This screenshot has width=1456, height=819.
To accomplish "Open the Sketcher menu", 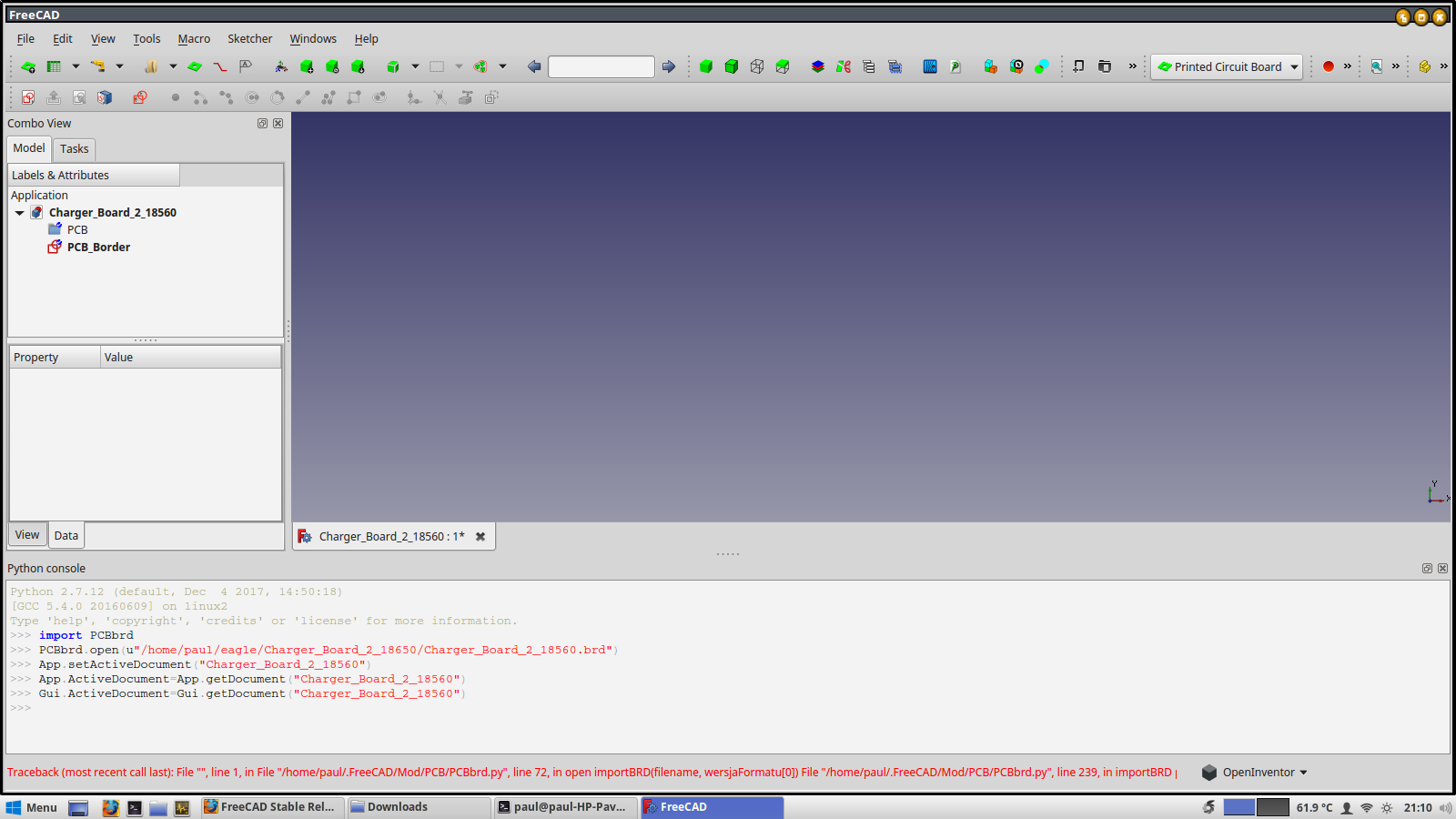I will 249,39.
